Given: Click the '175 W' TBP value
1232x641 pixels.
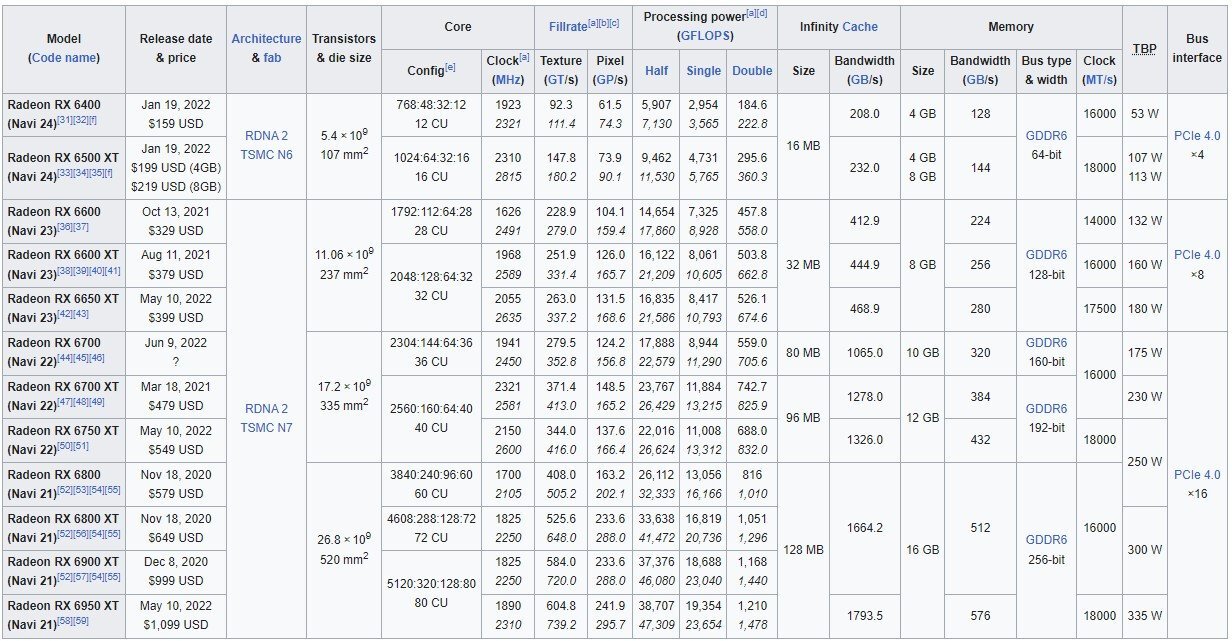Looking at the screenshot, I should (x=1145, y=352).
